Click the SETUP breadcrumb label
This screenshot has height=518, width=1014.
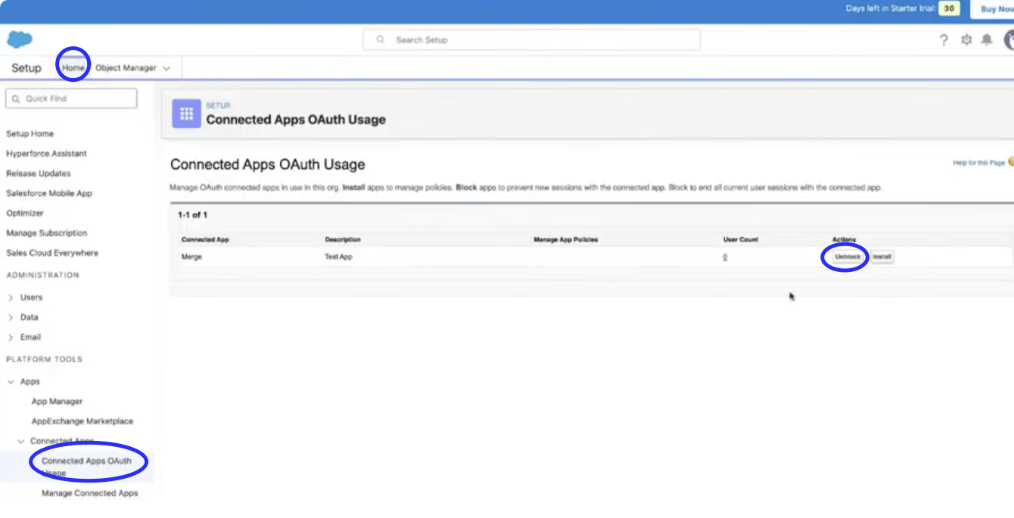click(x=218, y=105)
